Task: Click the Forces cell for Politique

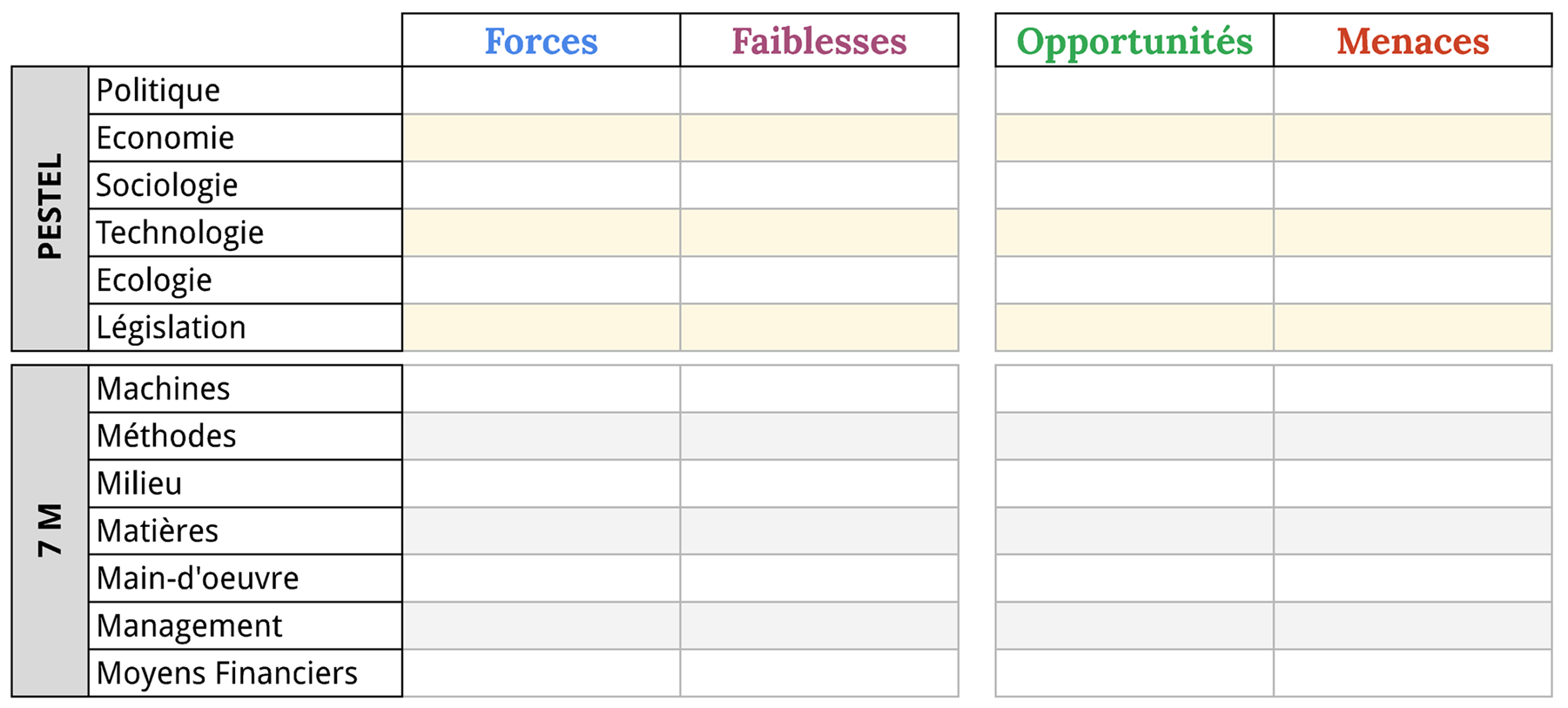Action: [x=541, y=91]
